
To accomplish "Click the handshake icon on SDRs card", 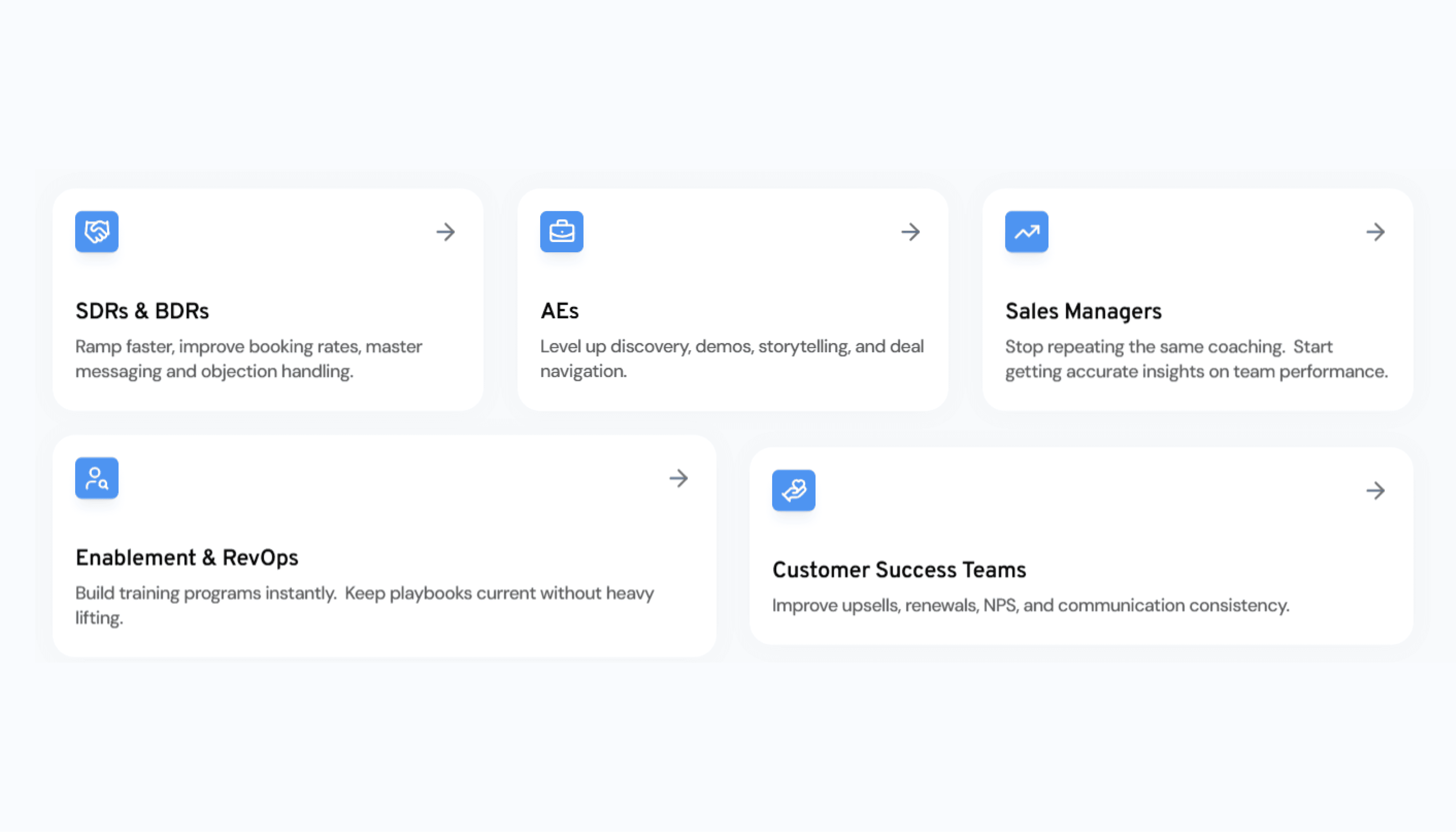I will 97,232.
